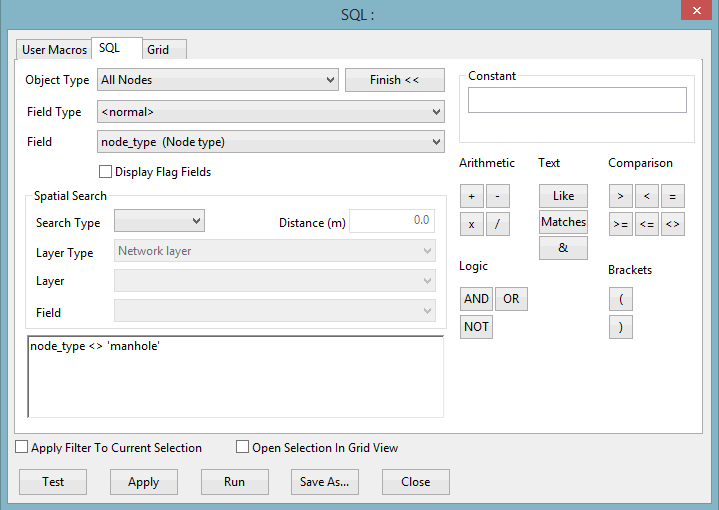Screen dimensions: 719x510
Task: Open the Object Type dropdown
Action: click(218, 80)
